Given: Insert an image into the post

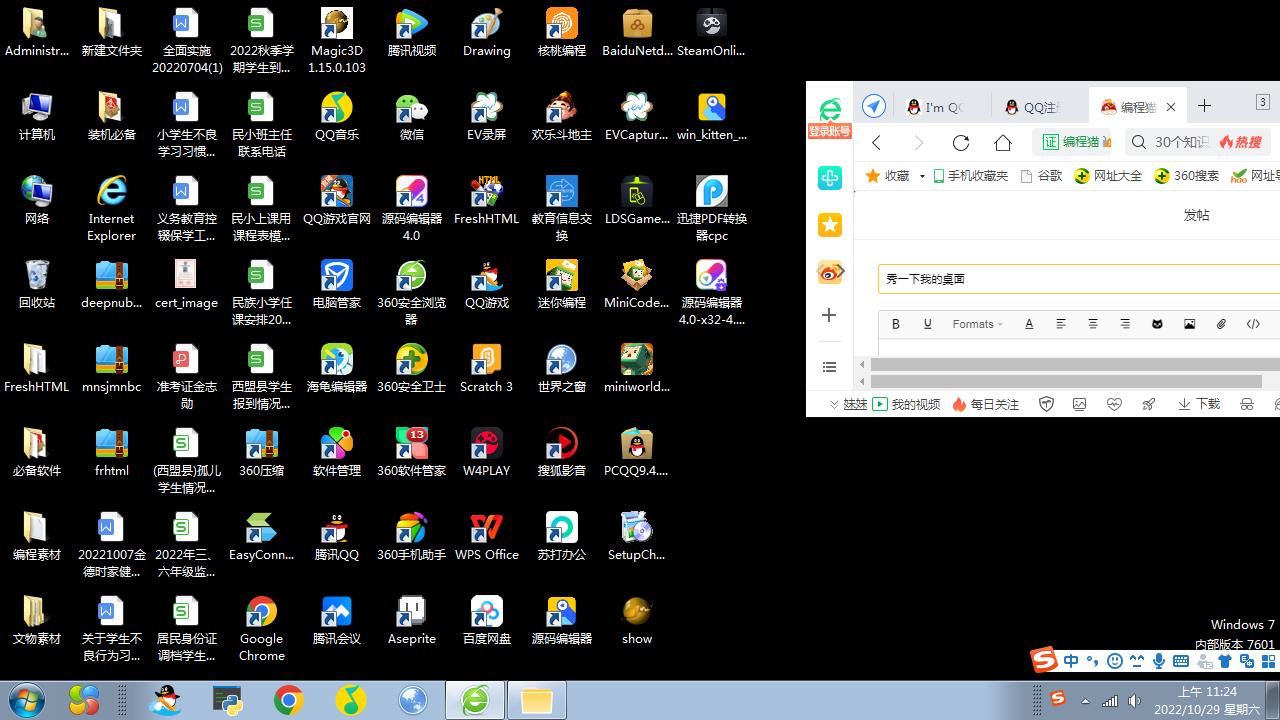Looking at the screenshot, I should point(1189,324).
